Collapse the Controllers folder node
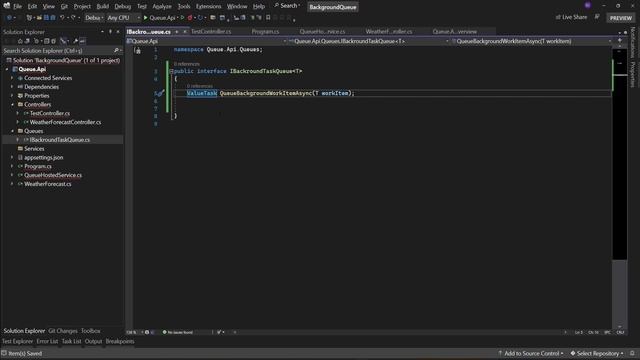640x360 pixels. point(12,104)
